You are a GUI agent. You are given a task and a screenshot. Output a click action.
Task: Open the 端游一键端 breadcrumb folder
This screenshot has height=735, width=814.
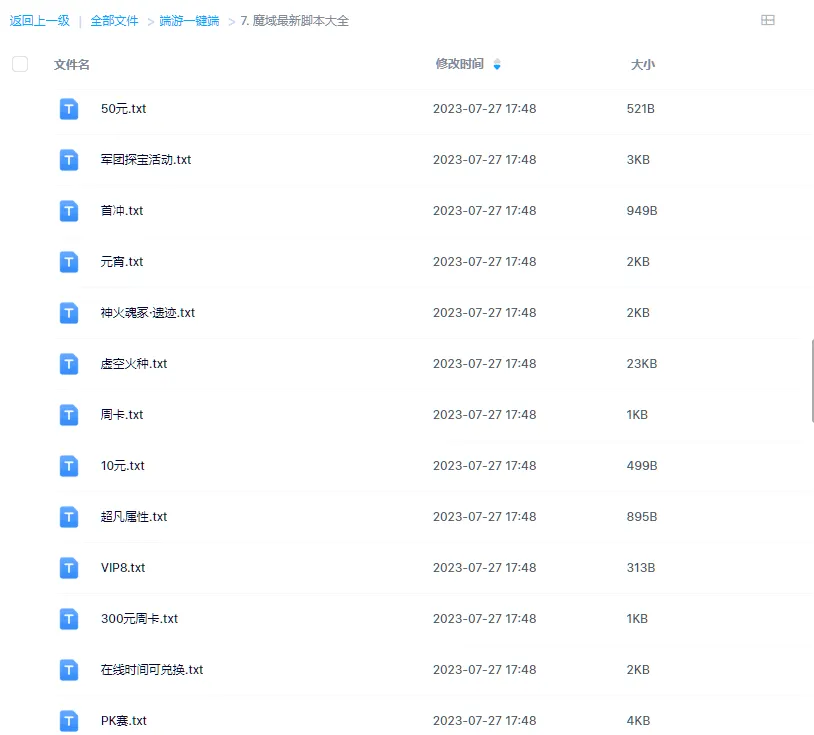pyautogui.click(x=189, y=21)
